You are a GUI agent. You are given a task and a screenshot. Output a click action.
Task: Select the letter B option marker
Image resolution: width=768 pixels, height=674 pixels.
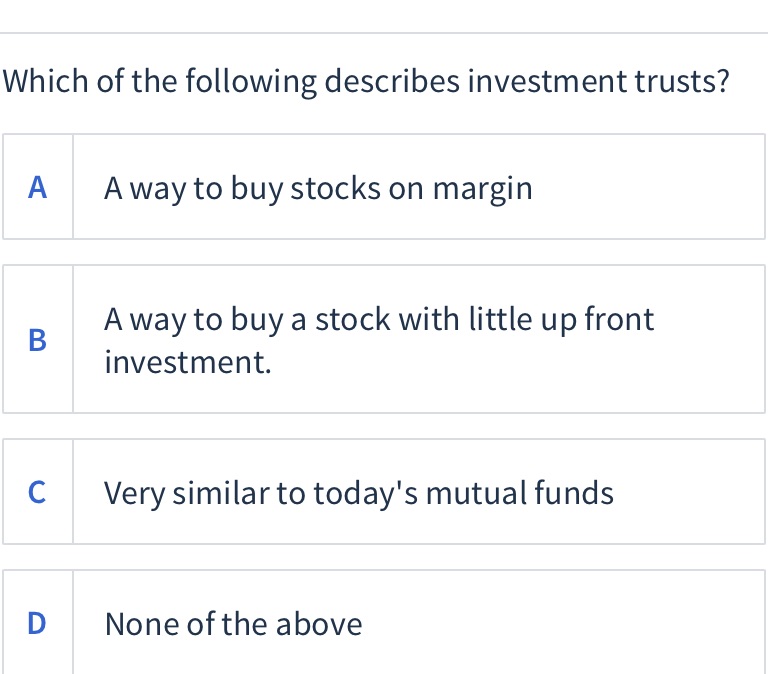pos(38,339)
